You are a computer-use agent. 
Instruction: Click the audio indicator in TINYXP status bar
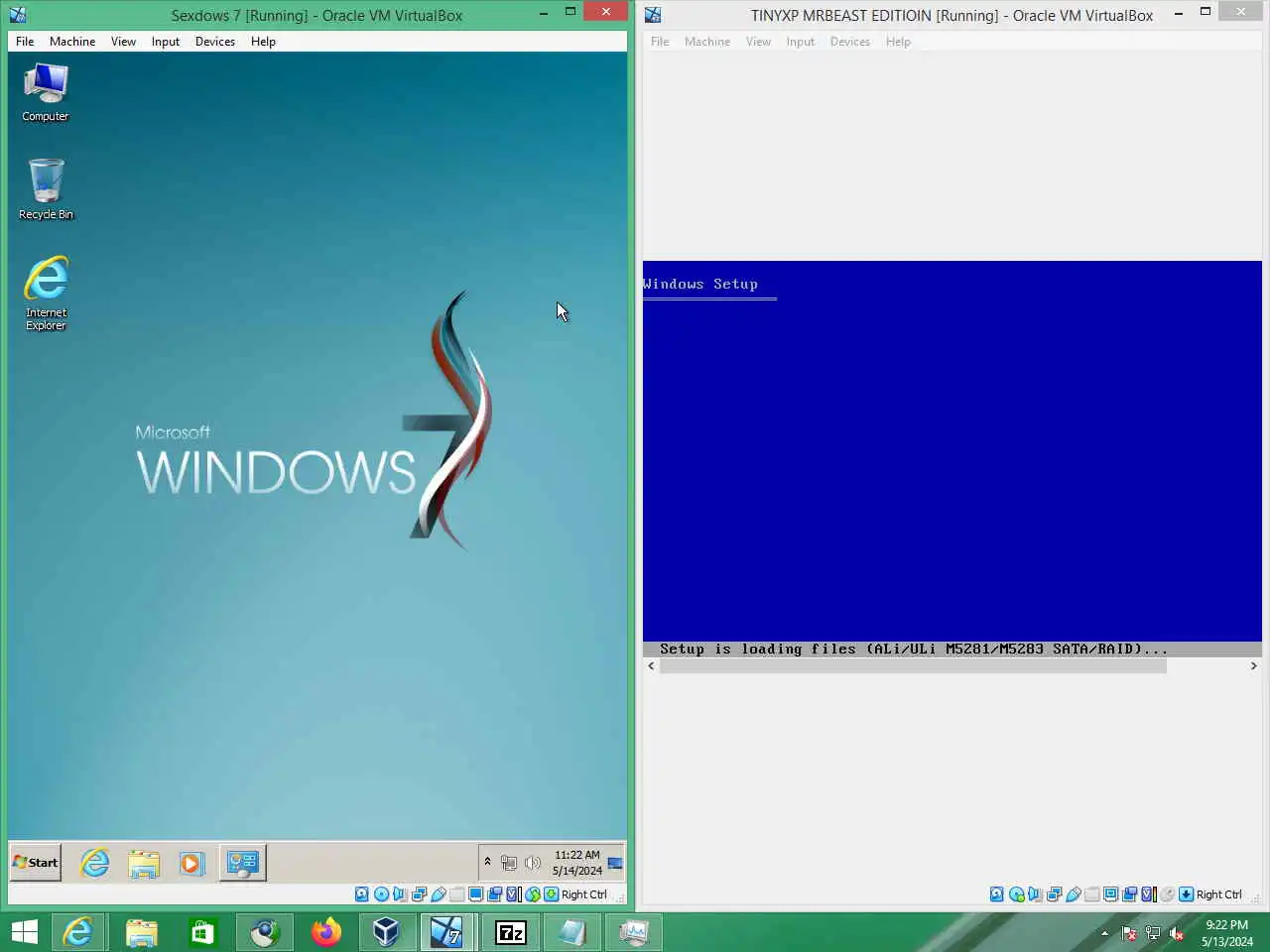(x=1035, y=894)
